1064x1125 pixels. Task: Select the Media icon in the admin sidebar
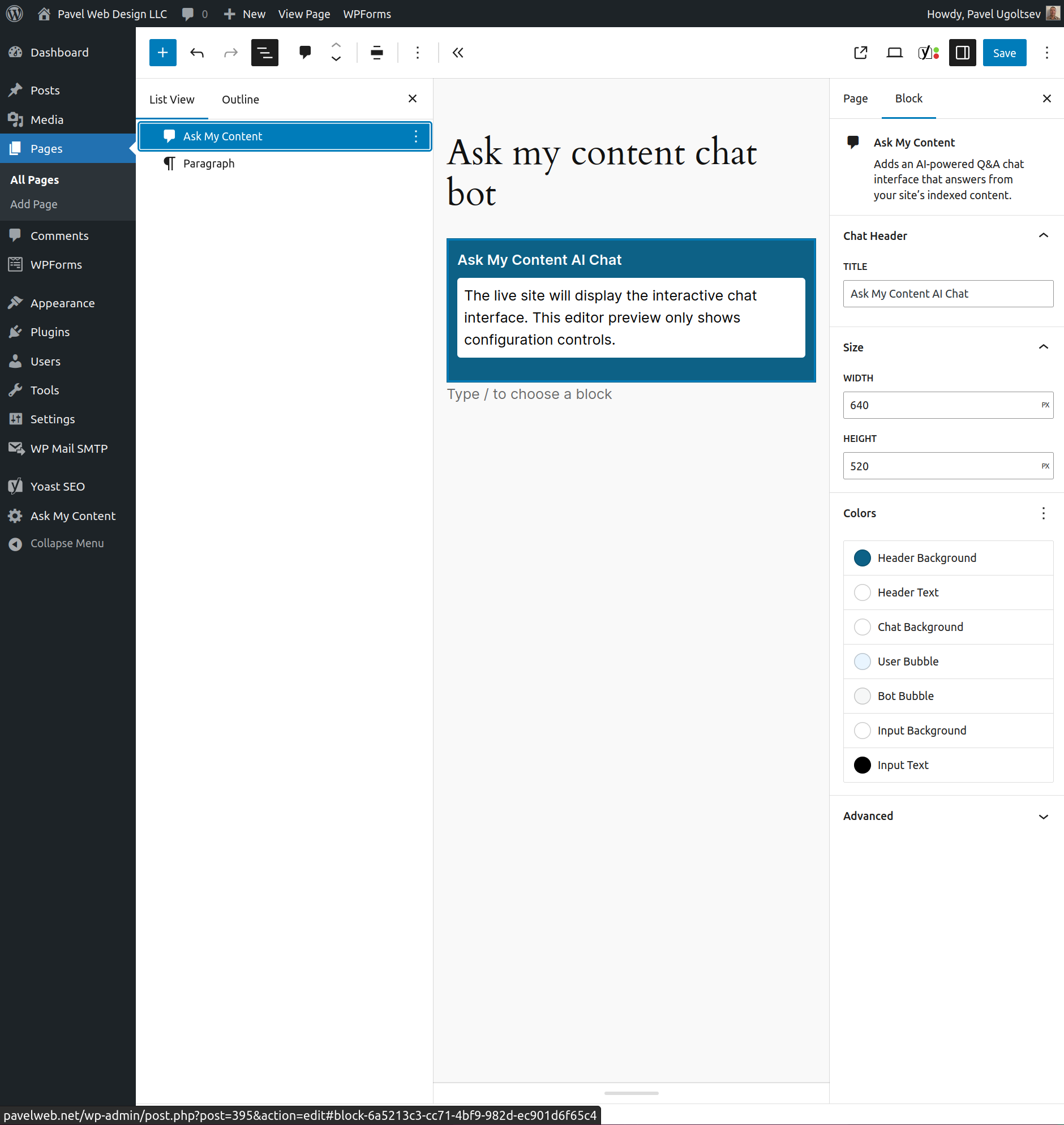point(16,119)
